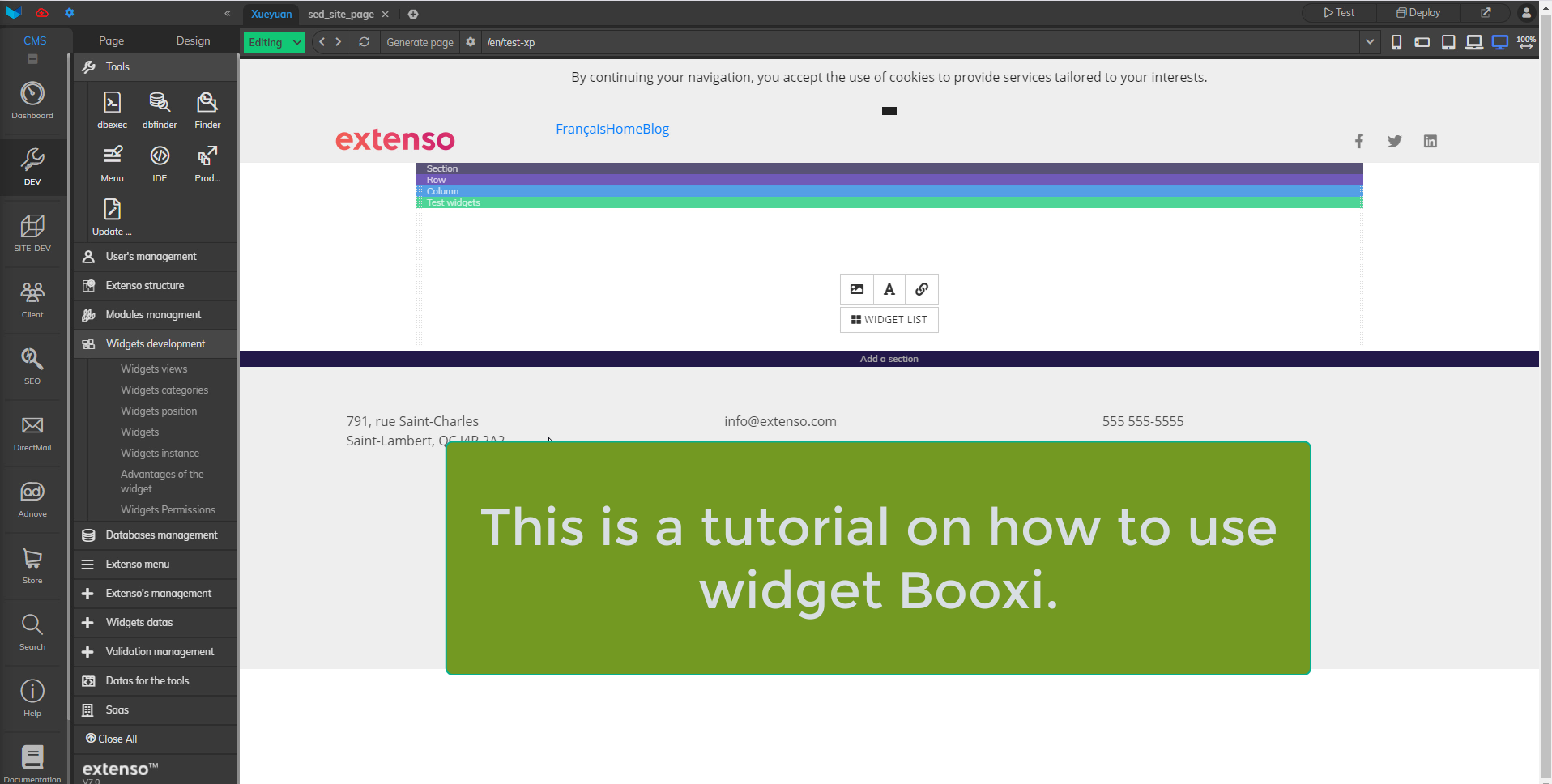Screen dimensions: 1552x784
Task: Open the dbfinder tool
Action: coord(160,110)
